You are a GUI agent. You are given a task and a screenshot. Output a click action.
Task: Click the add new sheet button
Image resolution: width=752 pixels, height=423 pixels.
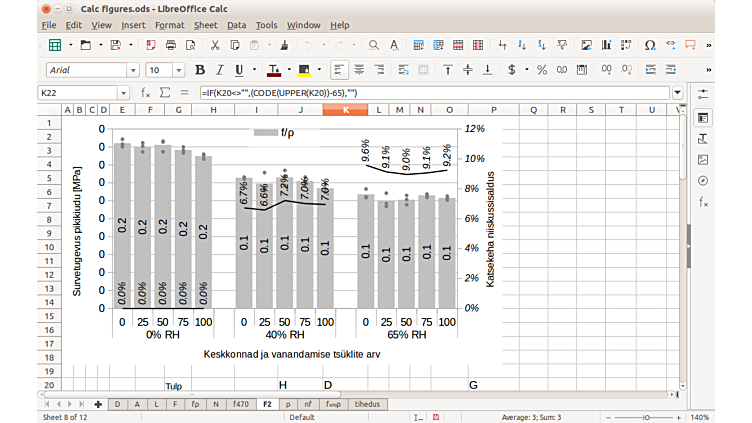[x=98, y=404]
